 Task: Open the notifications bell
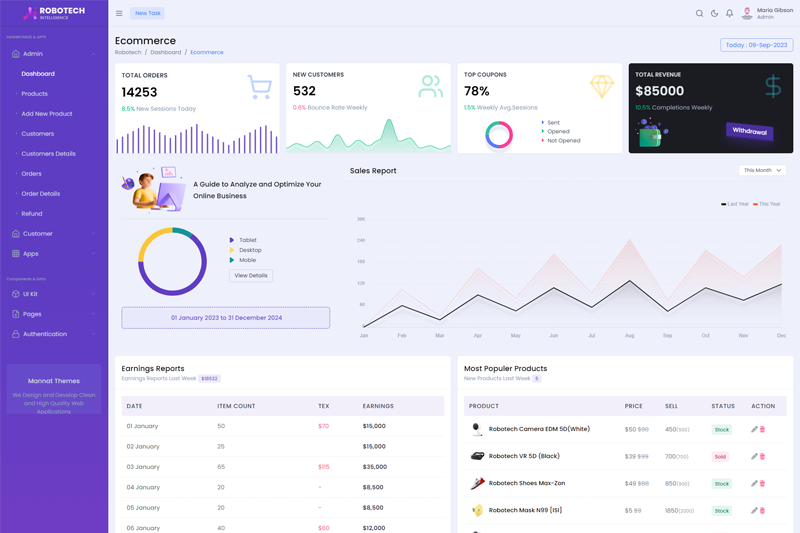[x=730, y=13]
